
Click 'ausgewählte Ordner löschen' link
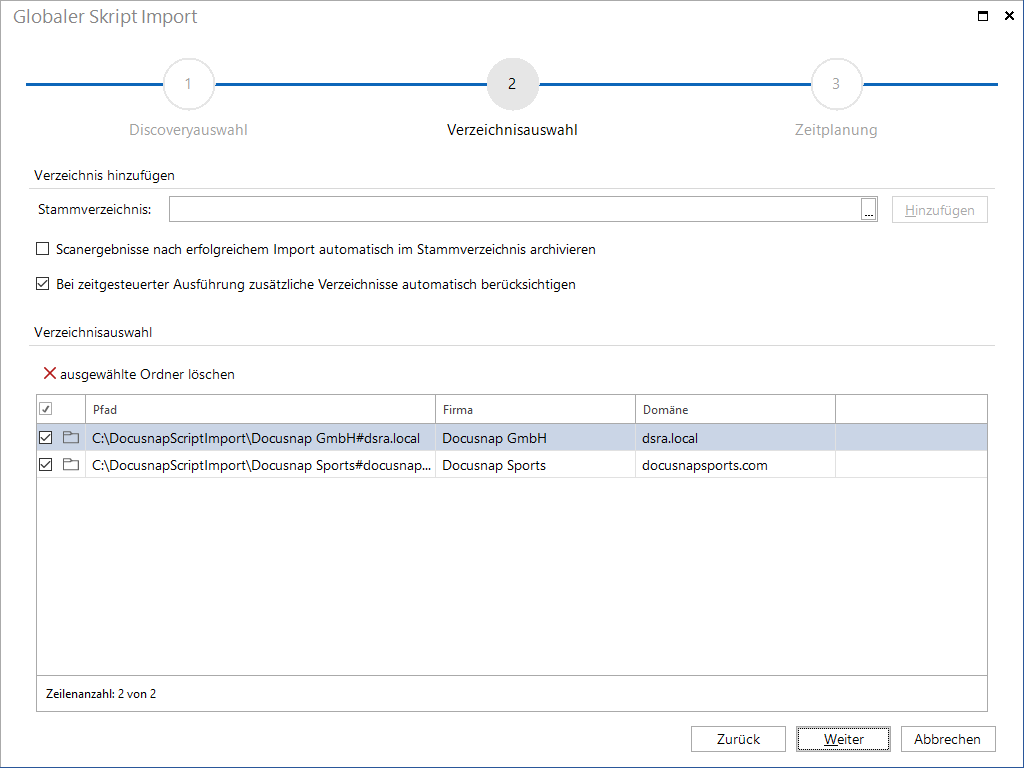click(x=148, y=374)
